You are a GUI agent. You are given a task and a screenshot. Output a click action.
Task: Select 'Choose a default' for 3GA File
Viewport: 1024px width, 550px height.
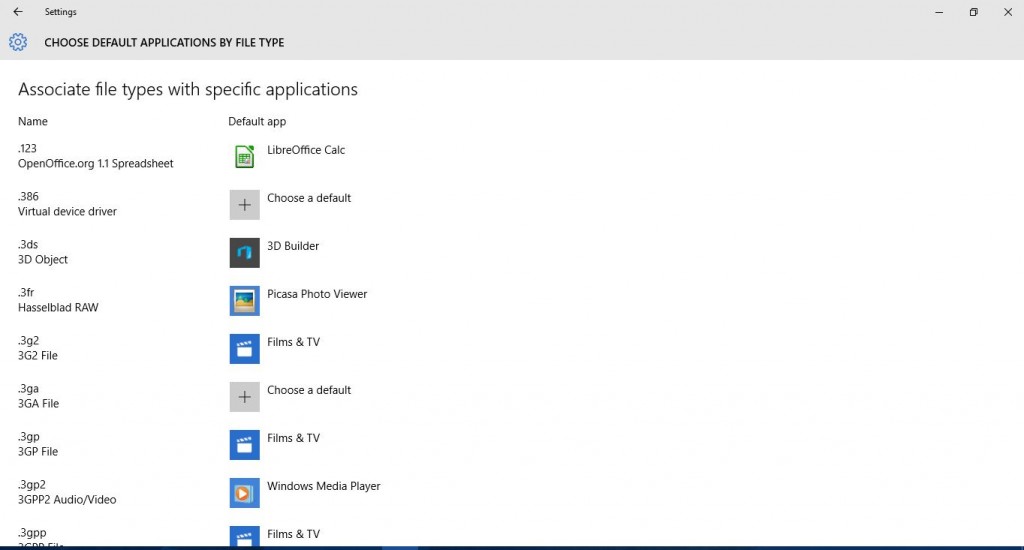[309, 390]
